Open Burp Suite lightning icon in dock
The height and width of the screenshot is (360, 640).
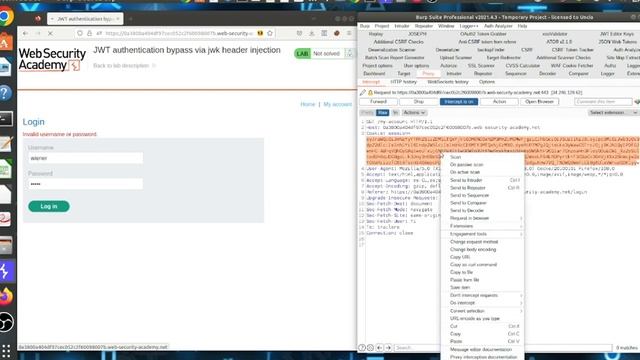tap(6, 271)
